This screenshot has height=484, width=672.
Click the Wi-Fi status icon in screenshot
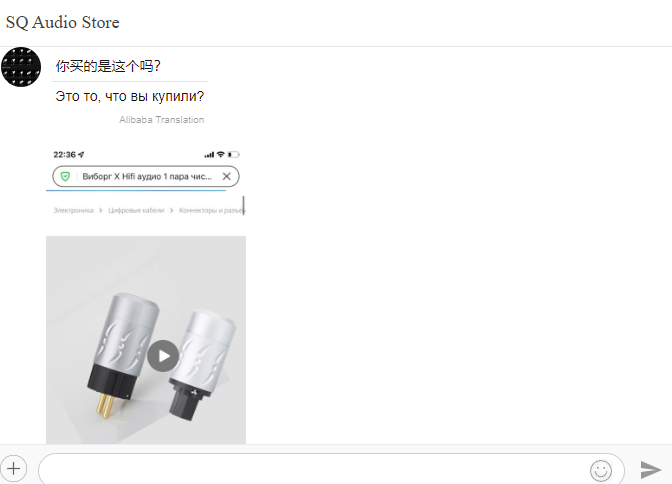tap(221, 154)
